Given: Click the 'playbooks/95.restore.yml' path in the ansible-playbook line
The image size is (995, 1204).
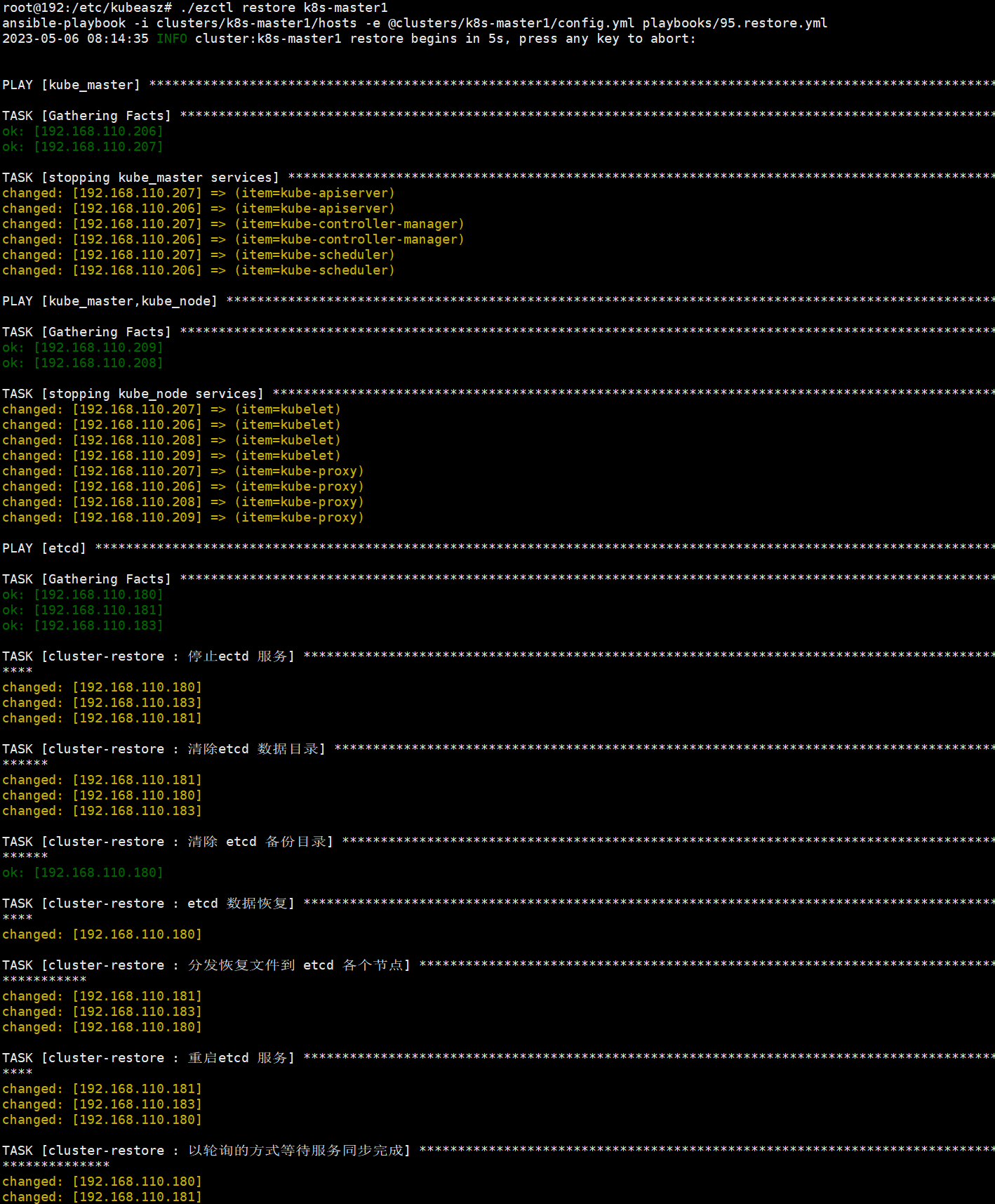Looking at the screenshot, I should pyautogui.click(x=735, y=23).
